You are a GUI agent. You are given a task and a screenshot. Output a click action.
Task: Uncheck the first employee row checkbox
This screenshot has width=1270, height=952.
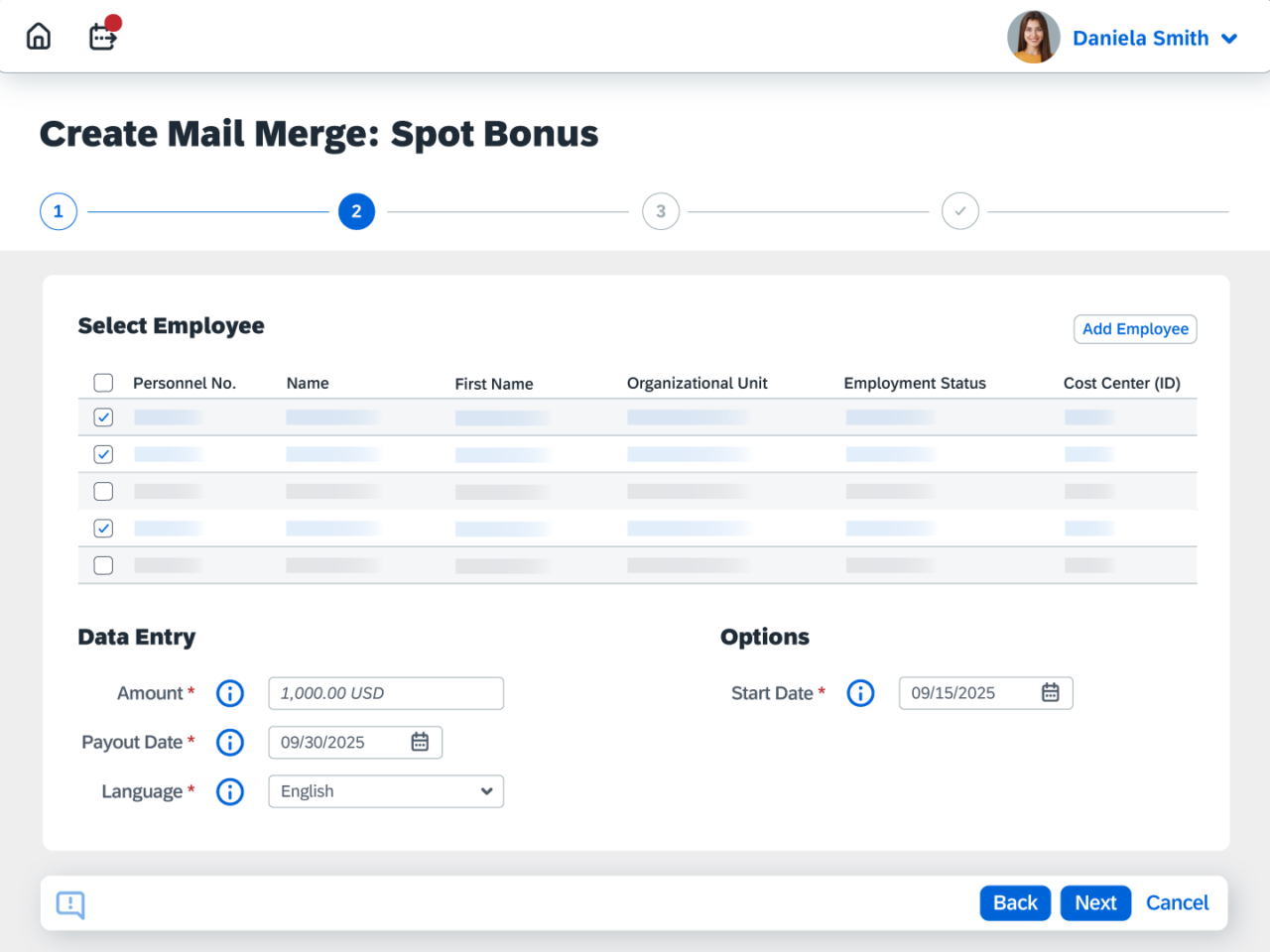[x=103, y=417]
